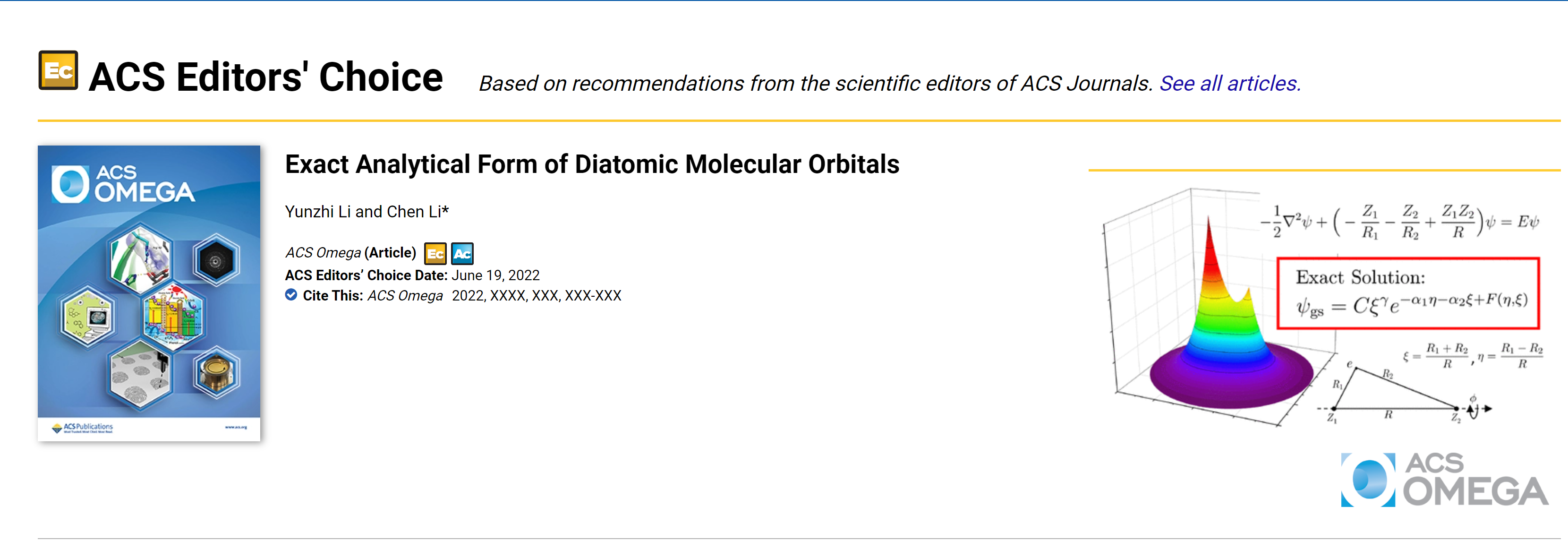The height and width of the screenshot is (541, 1568).
Task: Click the ACS Editors' Choice heading
Action: (266, 77)
